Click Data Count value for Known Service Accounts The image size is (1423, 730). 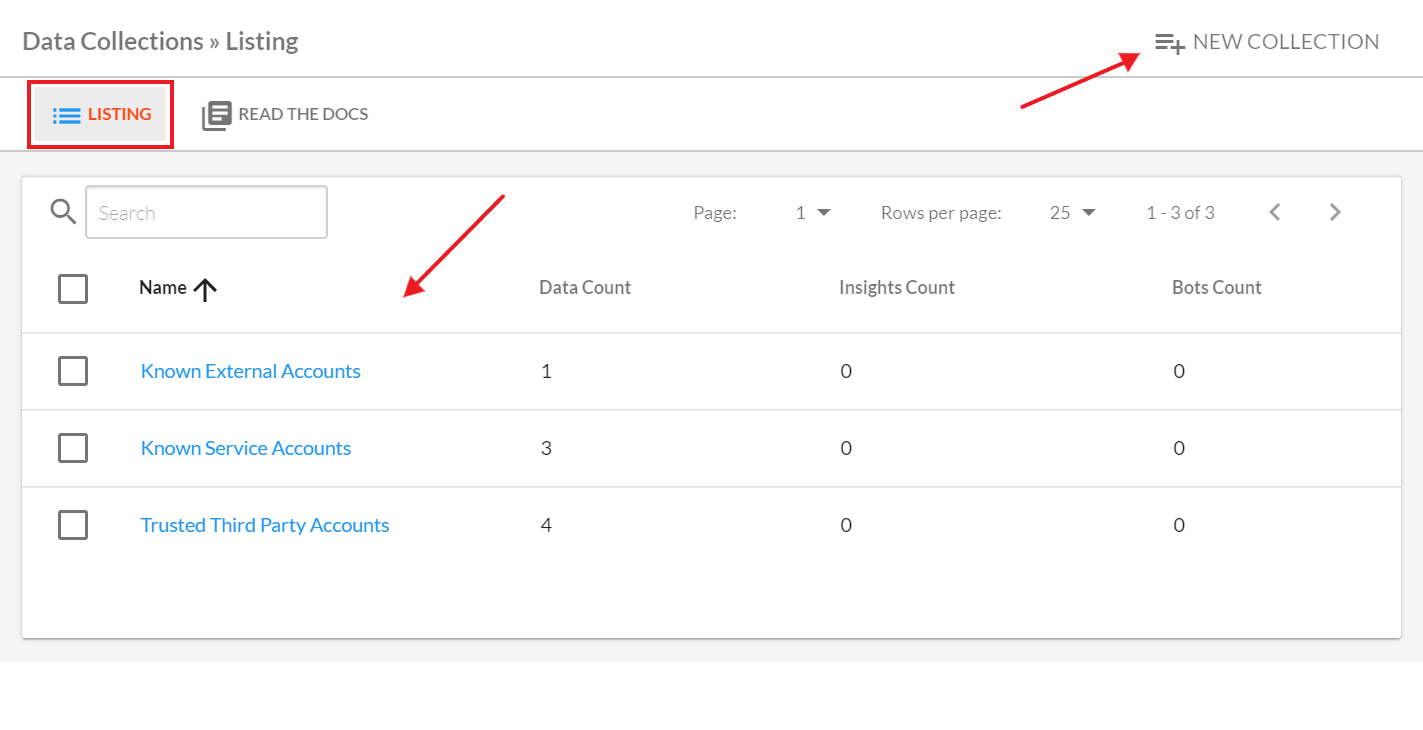tap(546, 448)
